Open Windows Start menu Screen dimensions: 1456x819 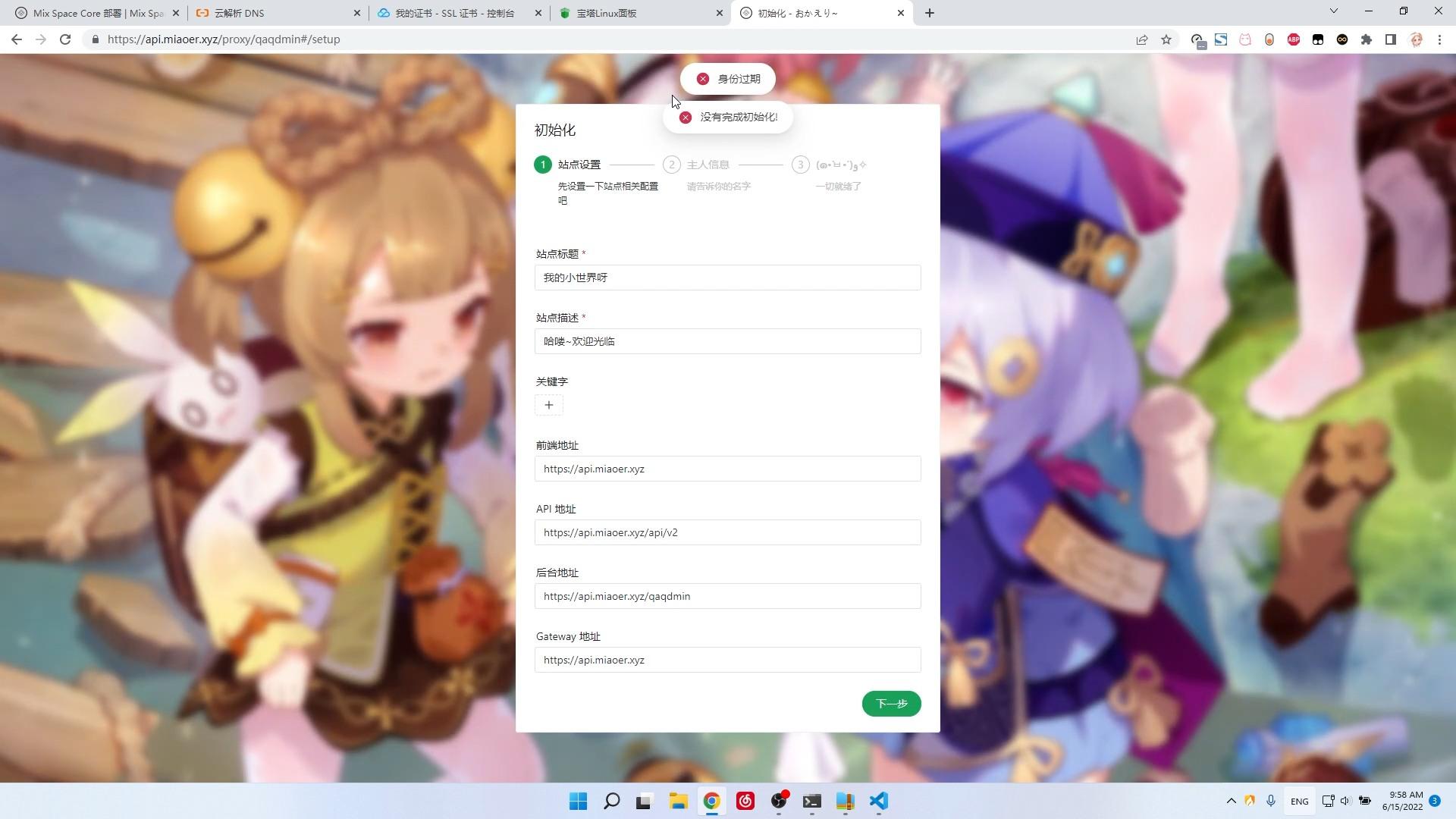pos(578,801)
